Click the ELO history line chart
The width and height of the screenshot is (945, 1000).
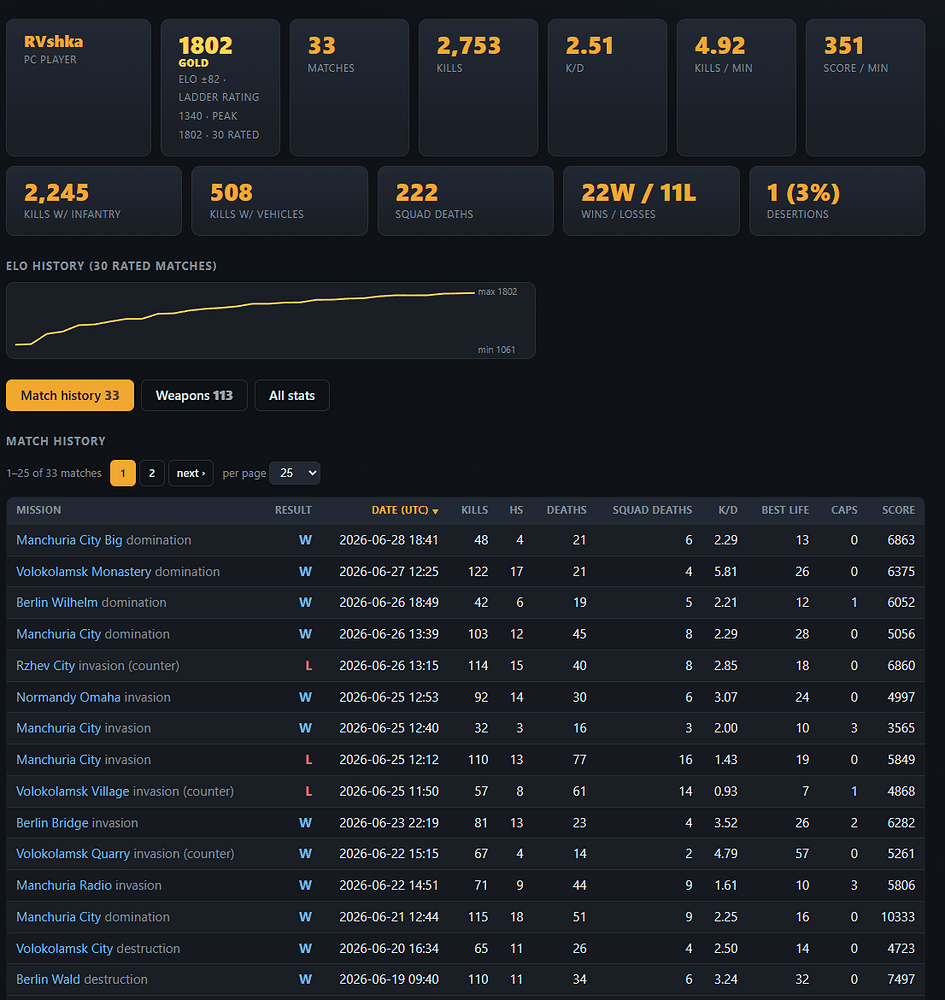[x=270, y=321]
